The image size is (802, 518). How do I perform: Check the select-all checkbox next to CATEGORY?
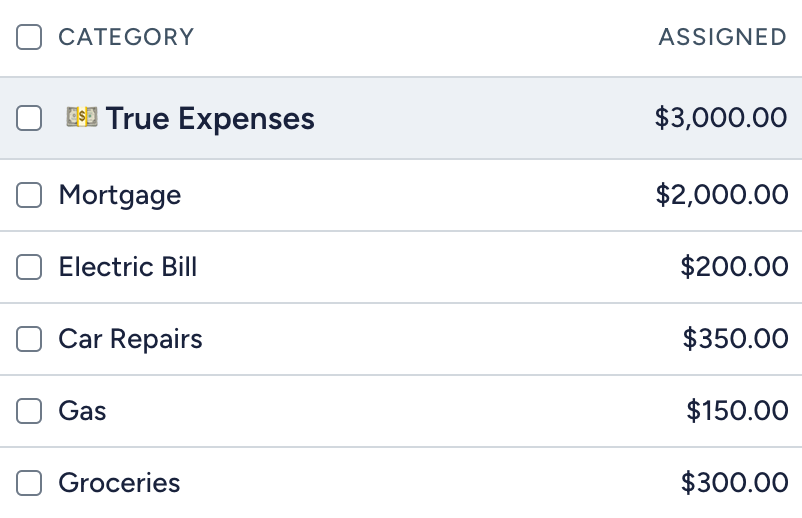[29, 37]
